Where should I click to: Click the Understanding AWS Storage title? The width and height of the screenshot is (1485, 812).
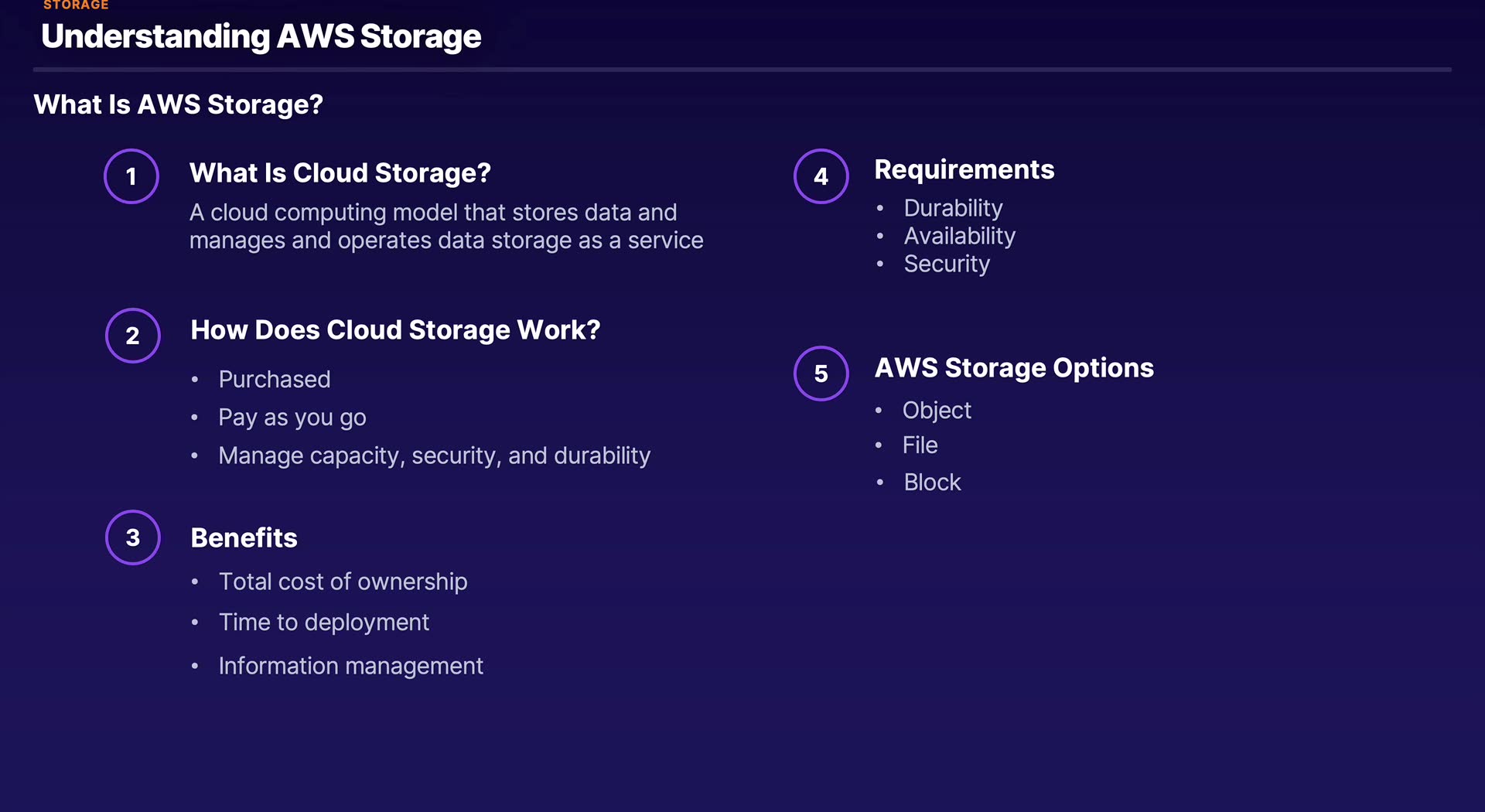click(x=261, y=36)
